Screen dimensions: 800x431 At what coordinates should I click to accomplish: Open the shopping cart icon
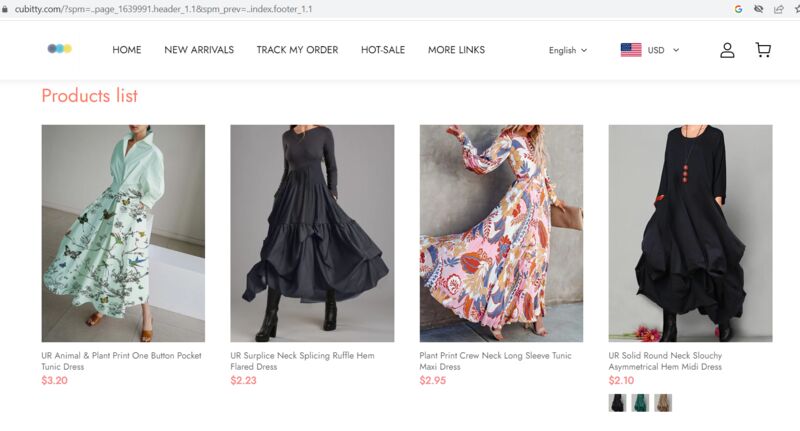763,49
